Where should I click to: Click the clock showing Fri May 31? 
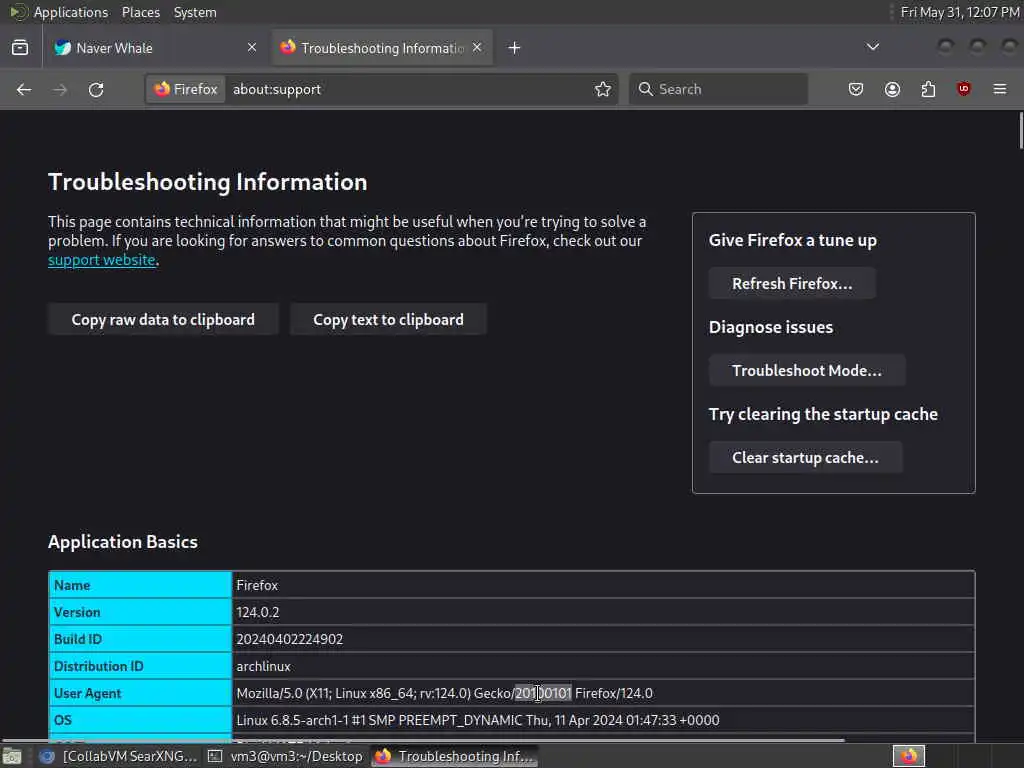(x=959, y=12)
